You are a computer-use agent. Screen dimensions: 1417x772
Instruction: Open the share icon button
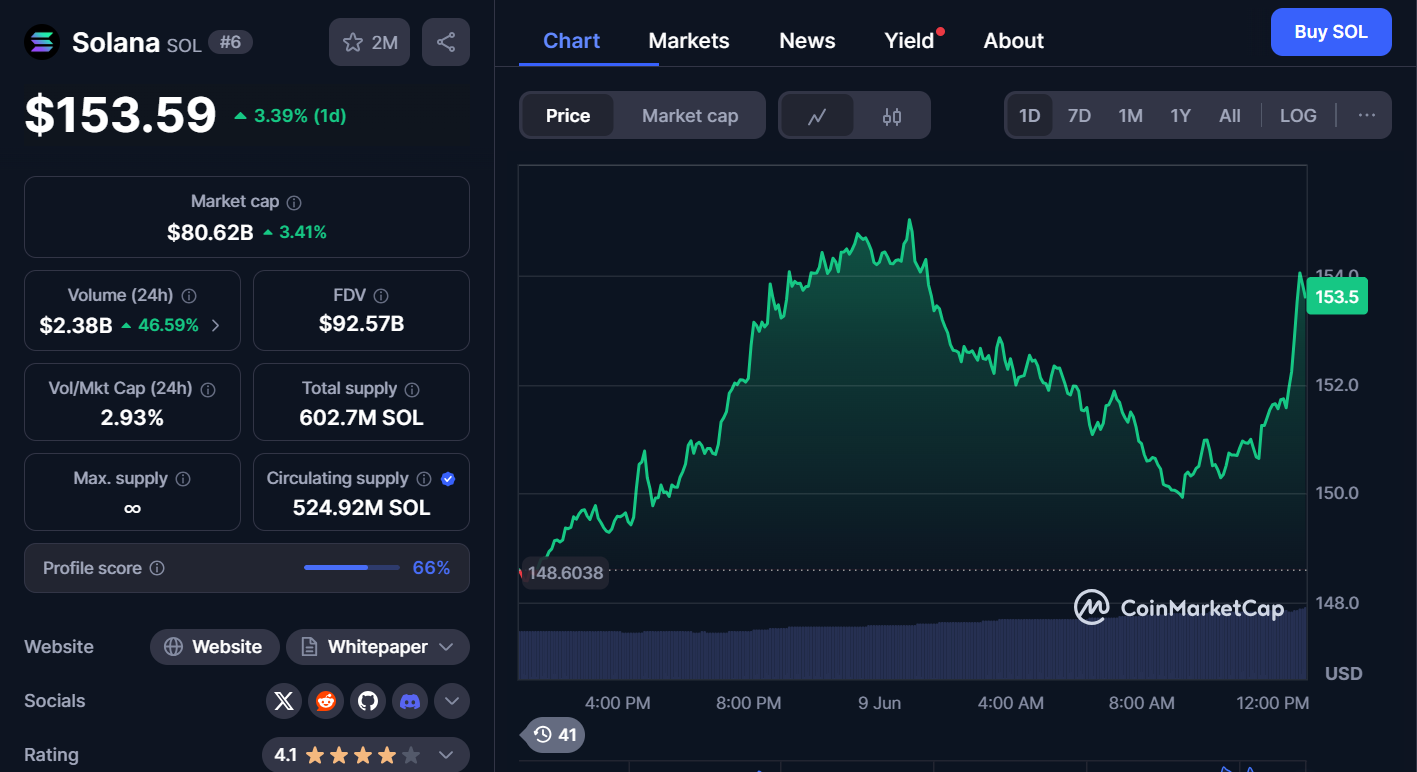[x=446, y=42]
